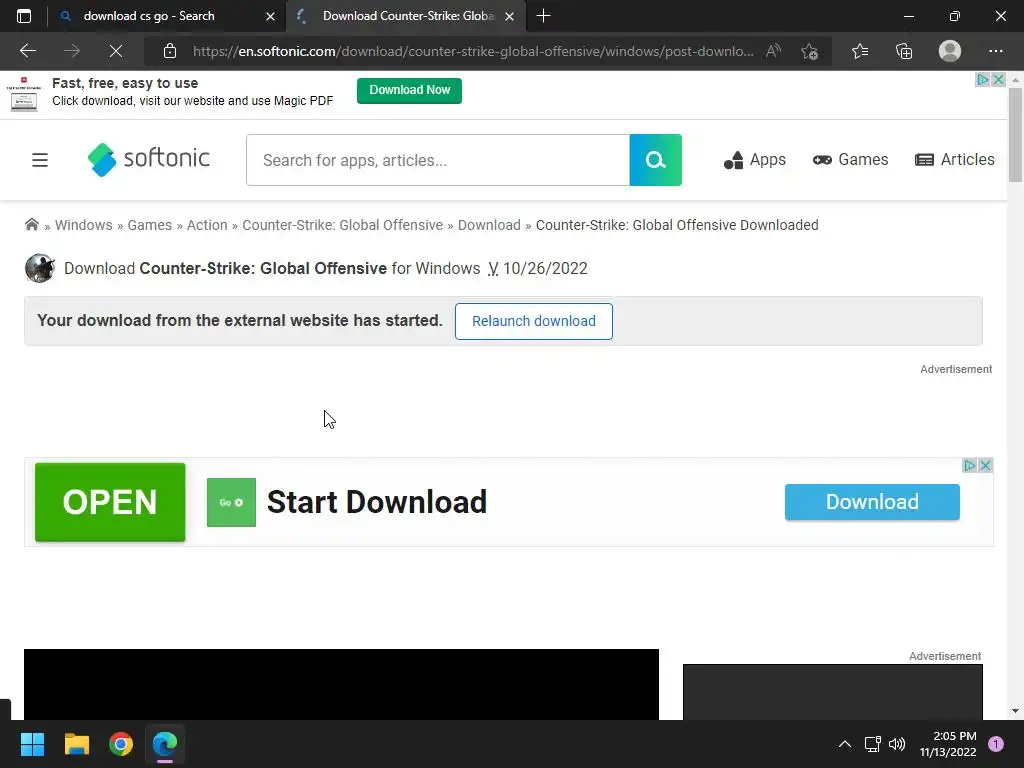1024x768 pixels.
Task: Launch Google Chrome from the taskbar
Action: coord(121,744)
